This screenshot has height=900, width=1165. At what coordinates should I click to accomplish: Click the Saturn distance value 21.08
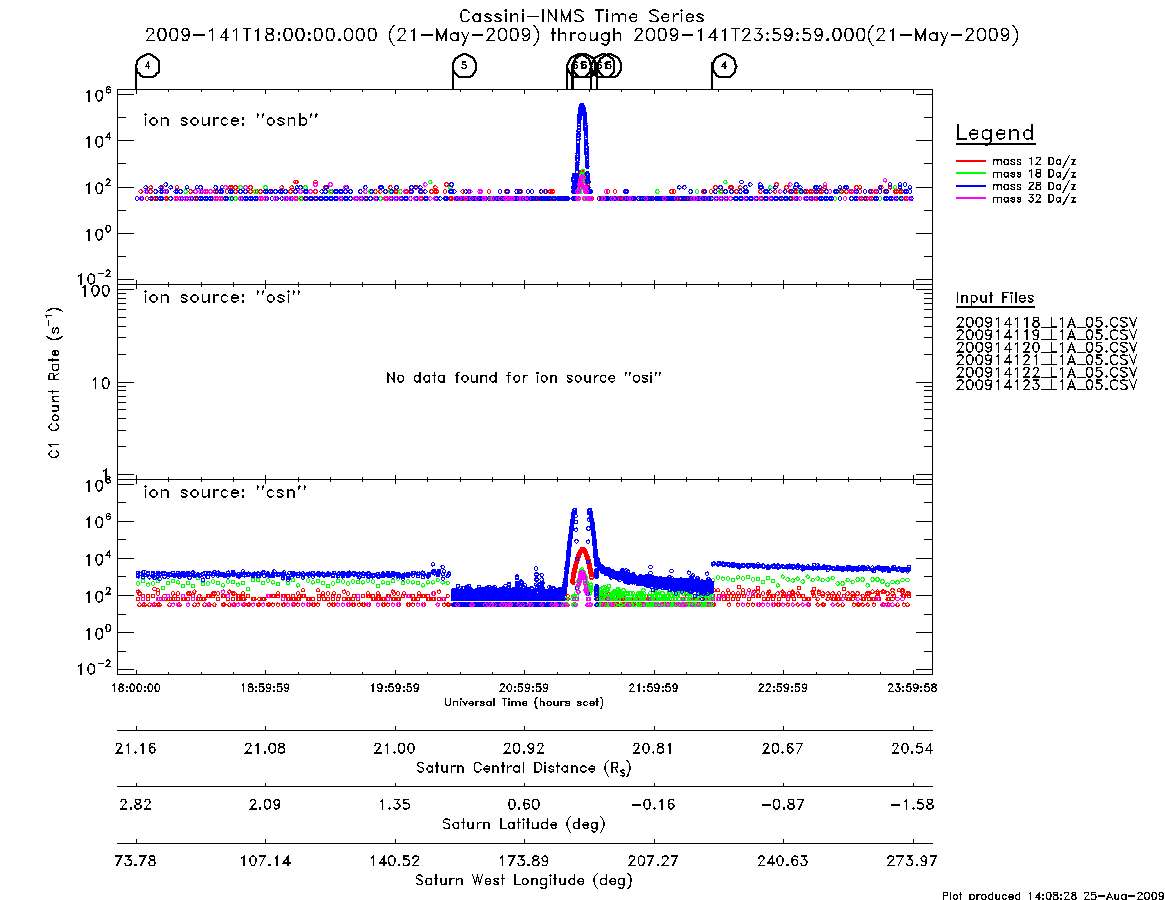click(x=265, y=748)
